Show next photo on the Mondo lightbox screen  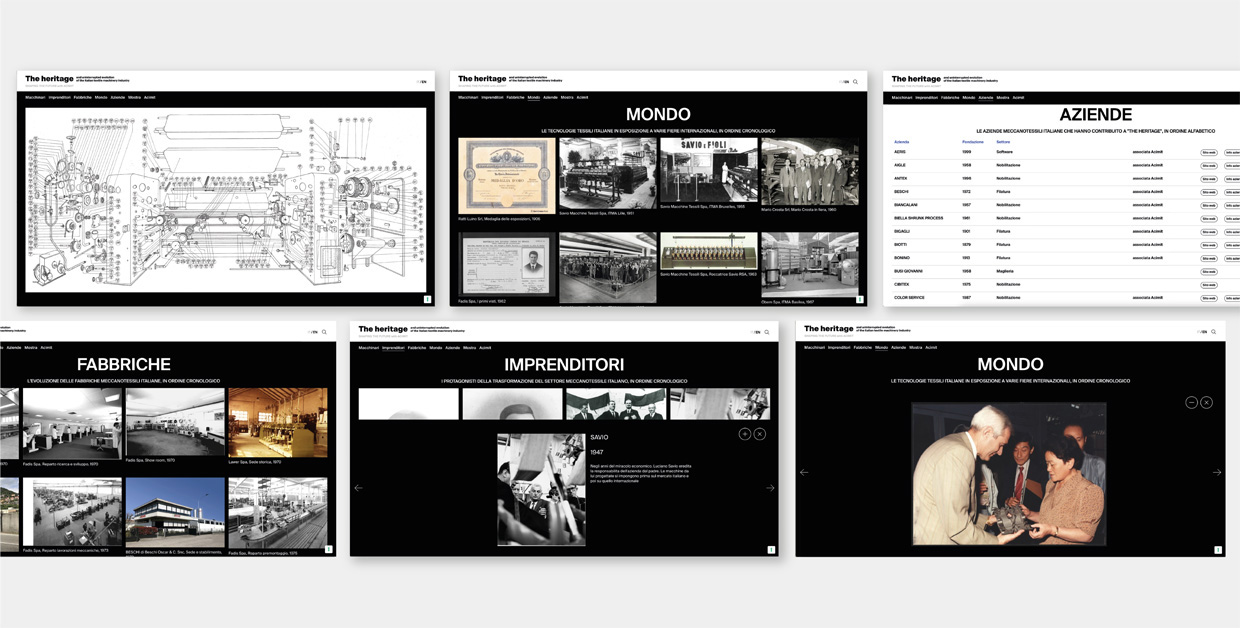[x=1217, y=472]
